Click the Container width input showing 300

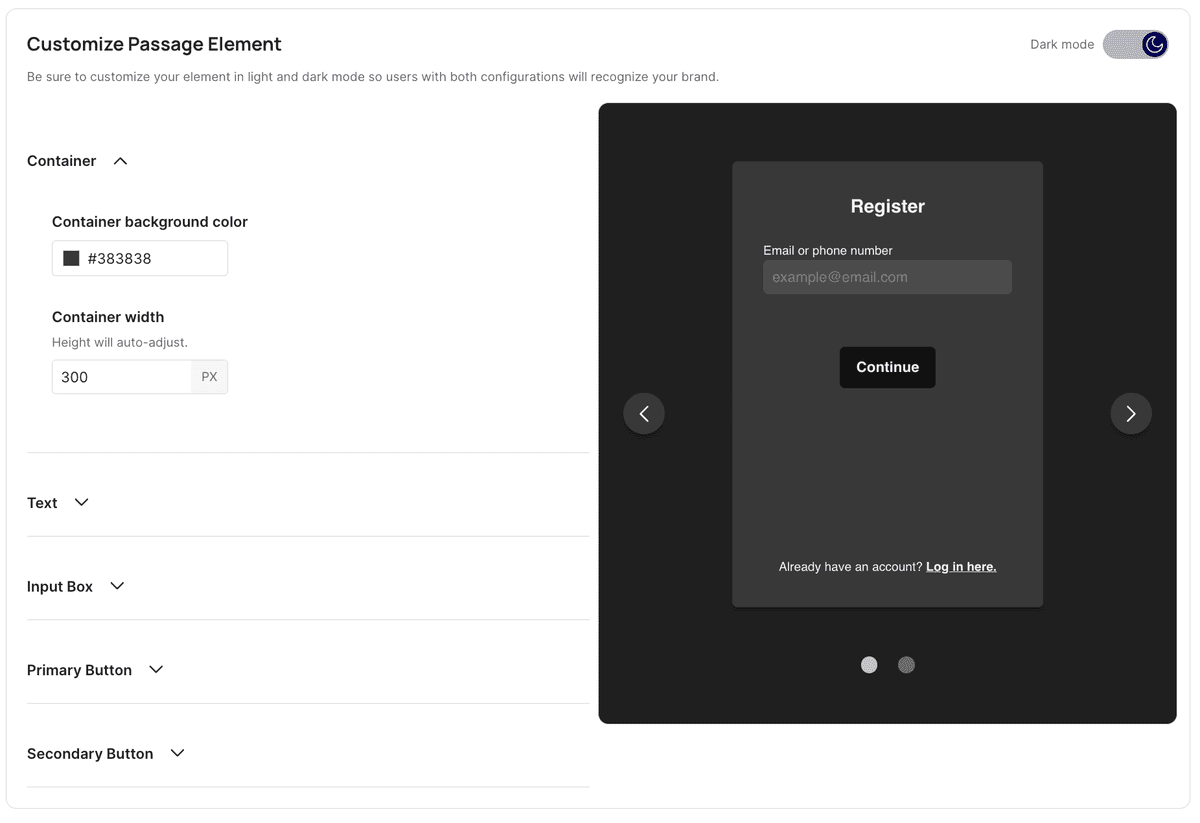tap(121, 377)
